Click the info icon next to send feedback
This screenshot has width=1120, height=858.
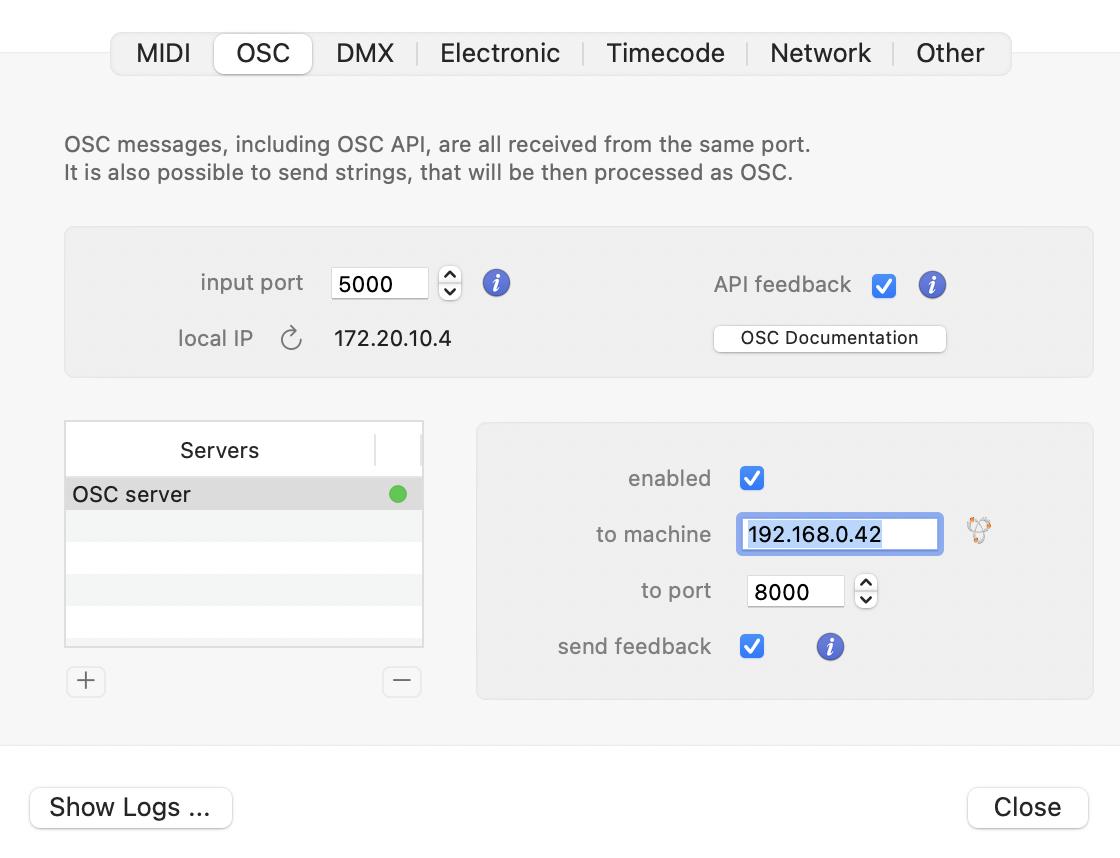point(830,647)
